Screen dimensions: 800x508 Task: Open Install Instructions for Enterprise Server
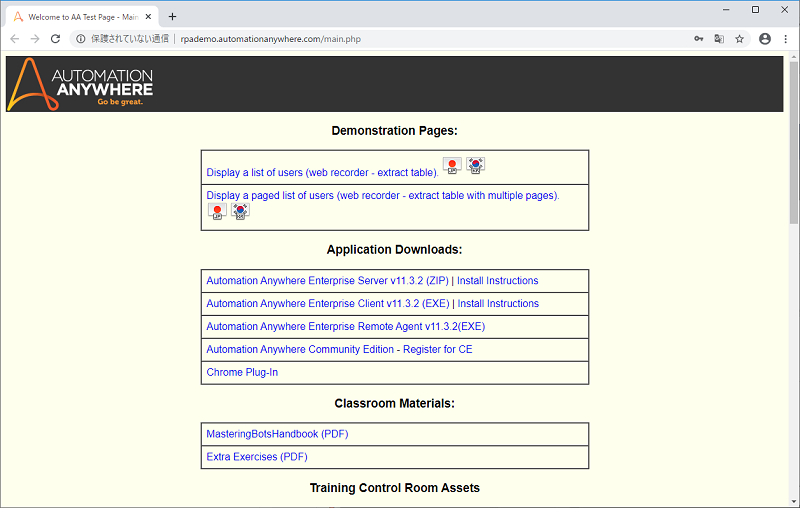(x=497, y=281)
